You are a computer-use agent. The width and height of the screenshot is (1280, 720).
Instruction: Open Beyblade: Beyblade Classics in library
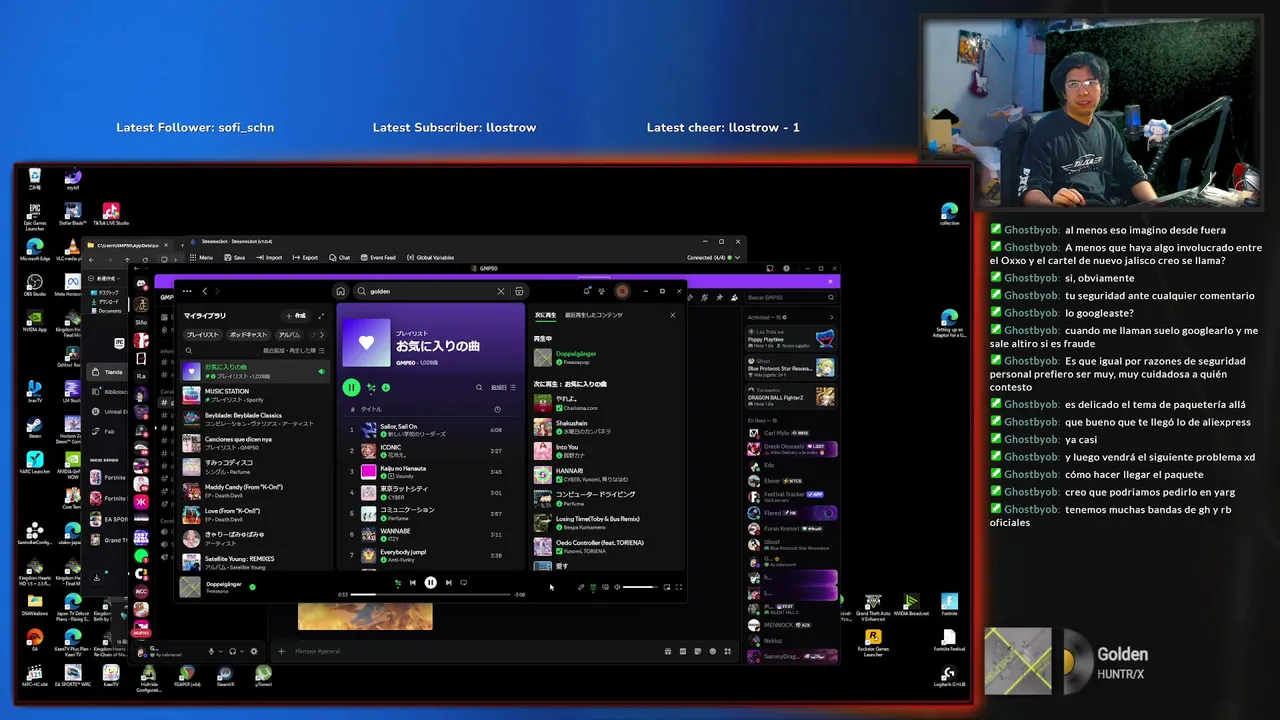[254, 419]
